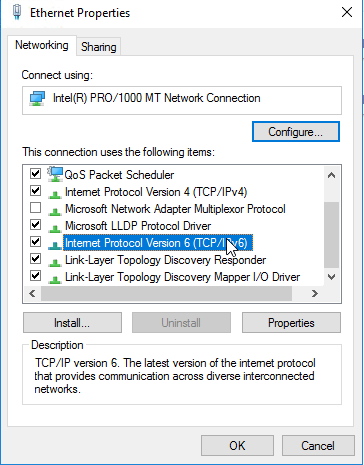
Task: Uncheck the QoS Packet Scheduler checkbox
Action: click(x=35, y=174)
